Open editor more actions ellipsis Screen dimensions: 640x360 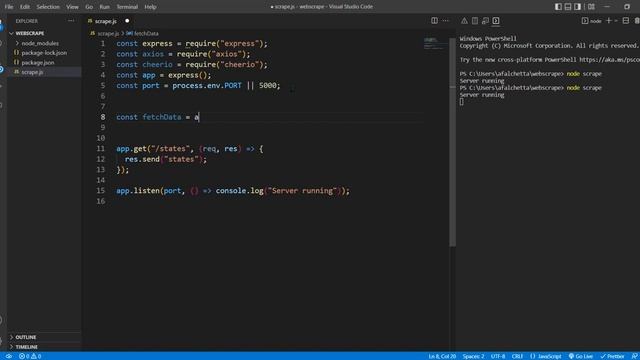tap(445, 21)
